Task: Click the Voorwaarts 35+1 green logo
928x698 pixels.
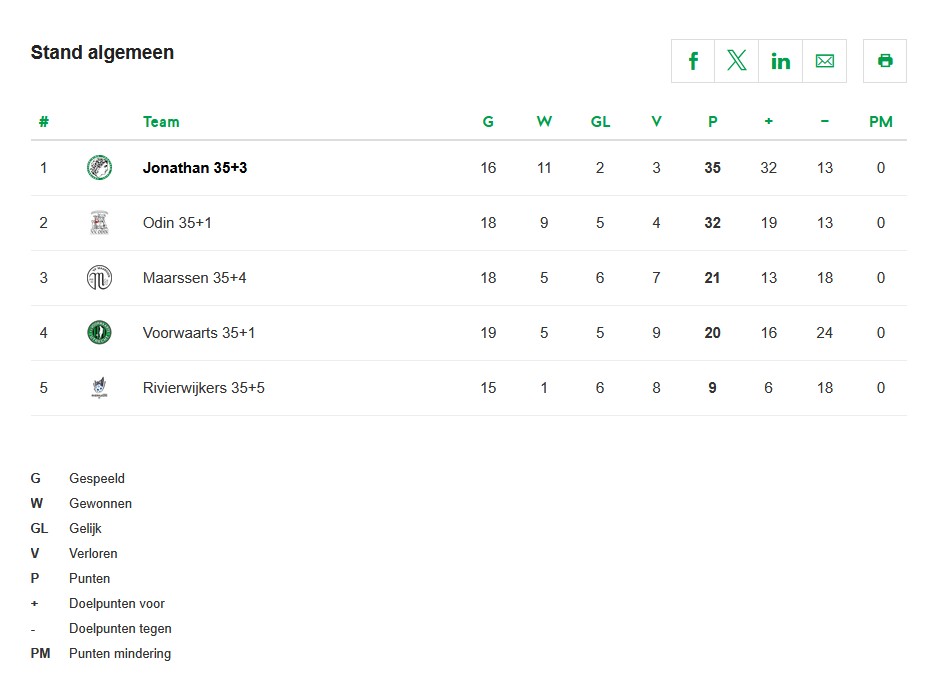Action: pos(99,333)
